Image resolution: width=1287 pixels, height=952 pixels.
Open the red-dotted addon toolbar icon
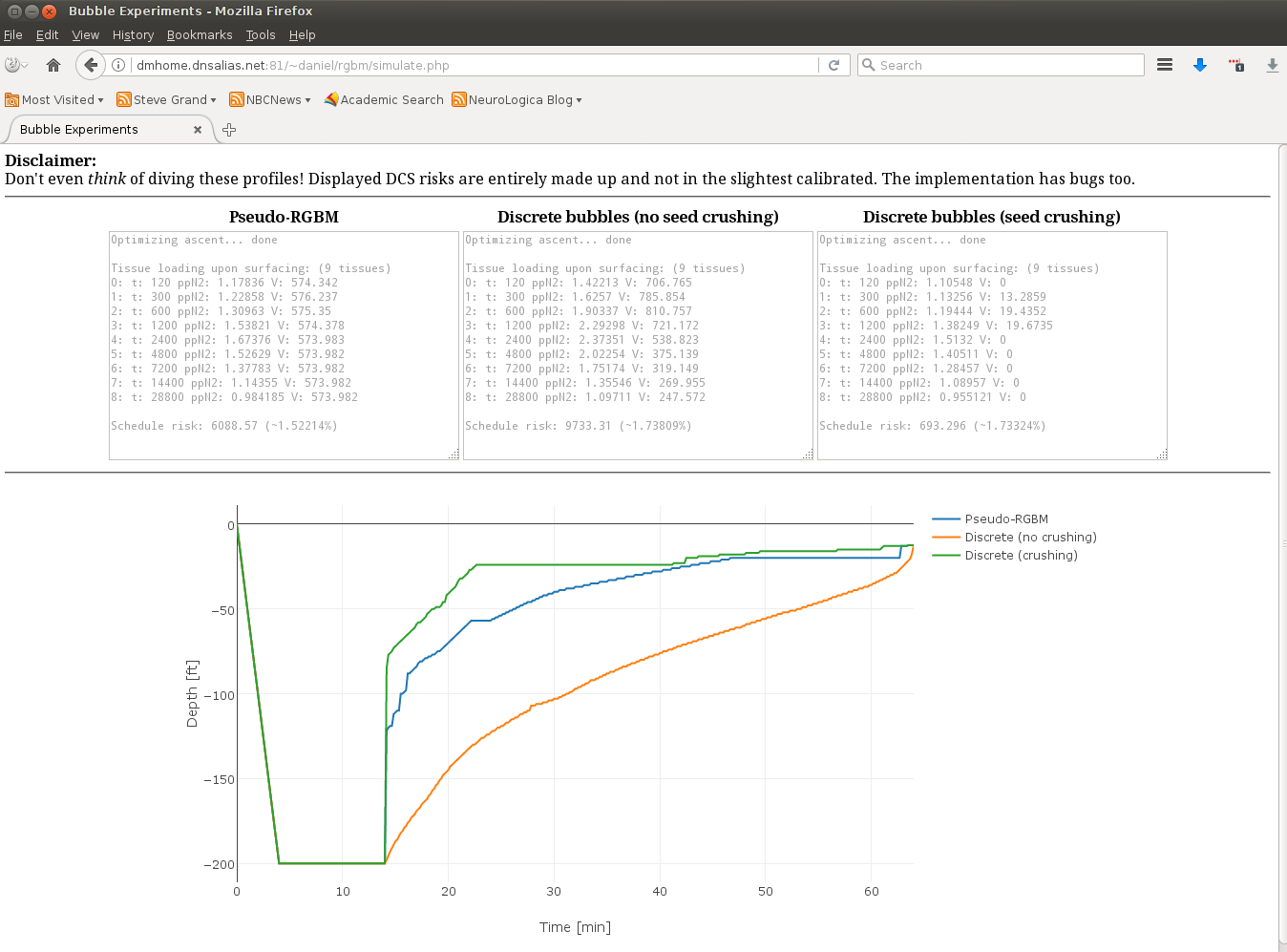pyautogui.click(x=1236, y=65)
